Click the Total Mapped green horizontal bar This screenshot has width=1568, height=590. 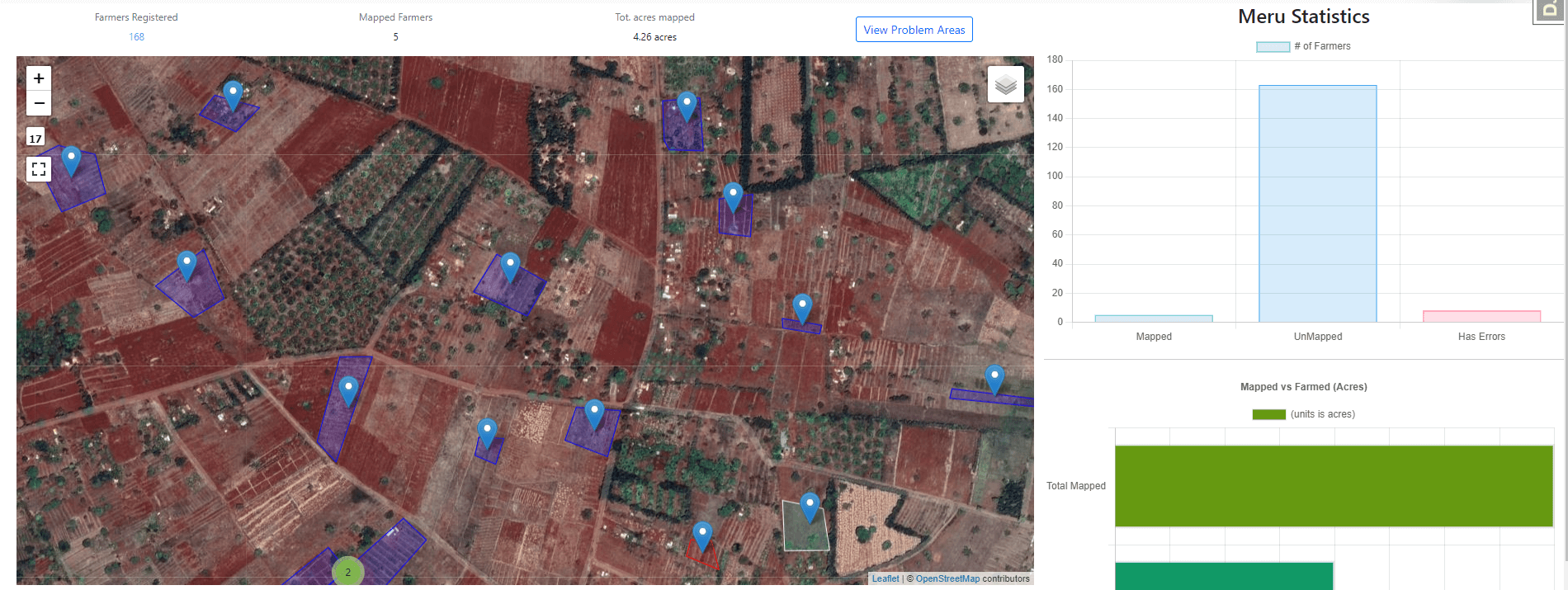click(1333, 486)
